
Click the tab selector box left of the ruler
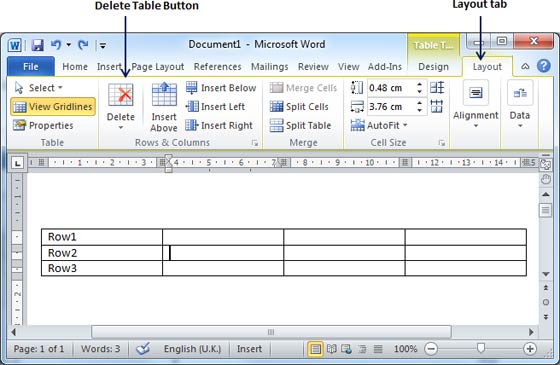pyautogui.click(x=17, y=163)
